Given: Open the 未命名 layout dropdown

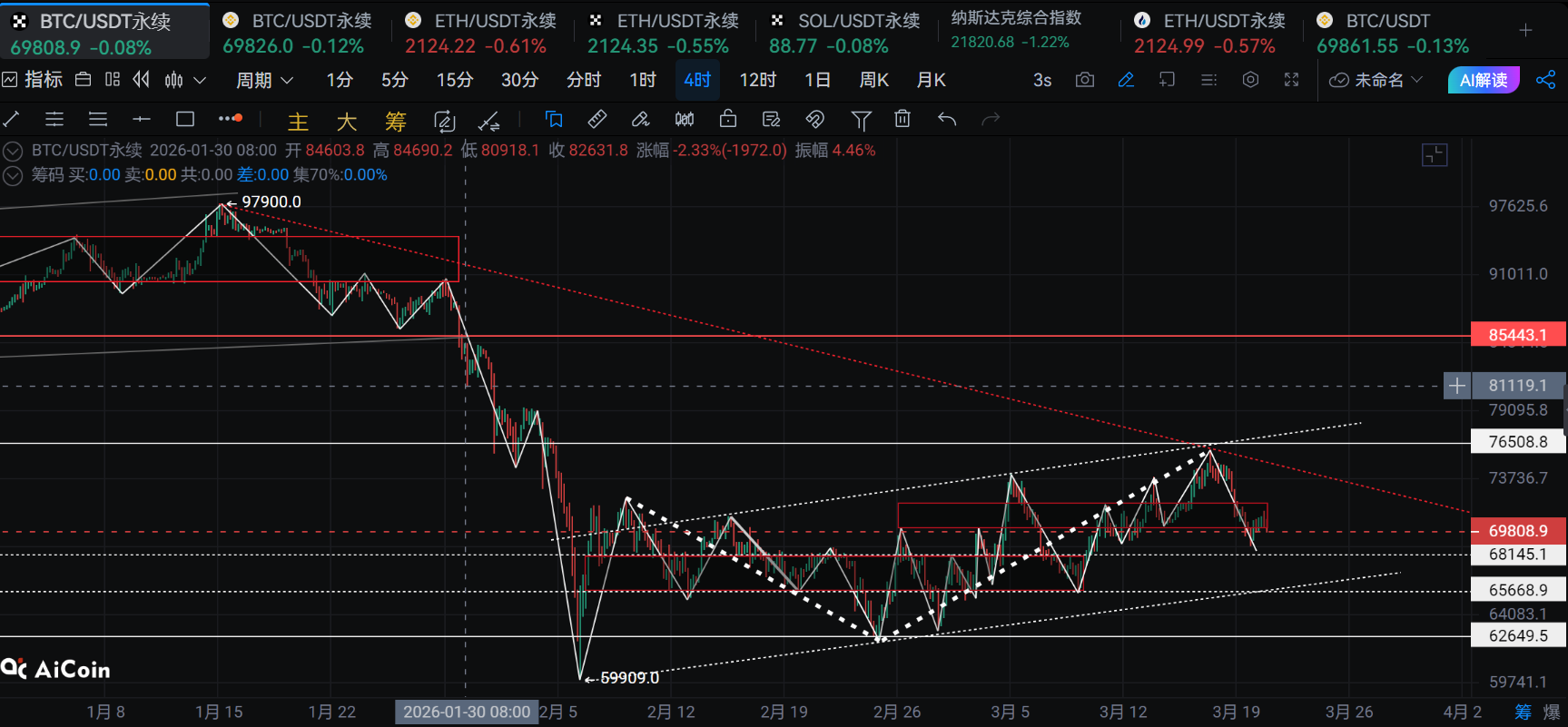Looking at the screenshot, I should pos(1376,80).
